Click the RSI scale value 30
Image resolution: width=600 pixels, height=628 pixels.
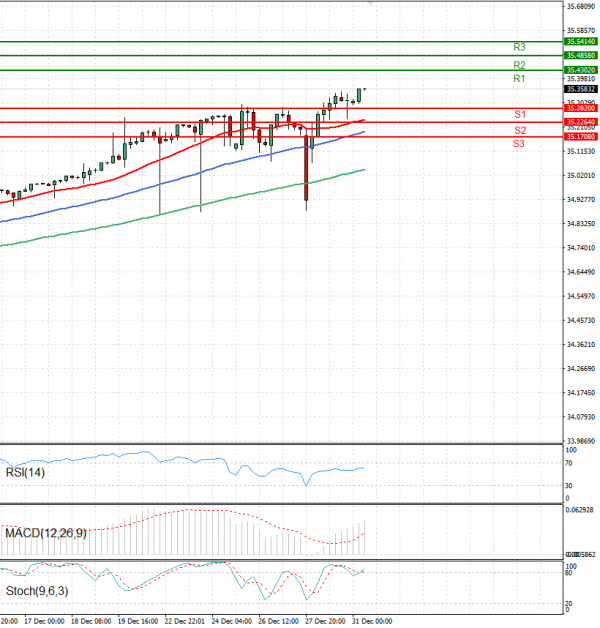tap(568, 486)
